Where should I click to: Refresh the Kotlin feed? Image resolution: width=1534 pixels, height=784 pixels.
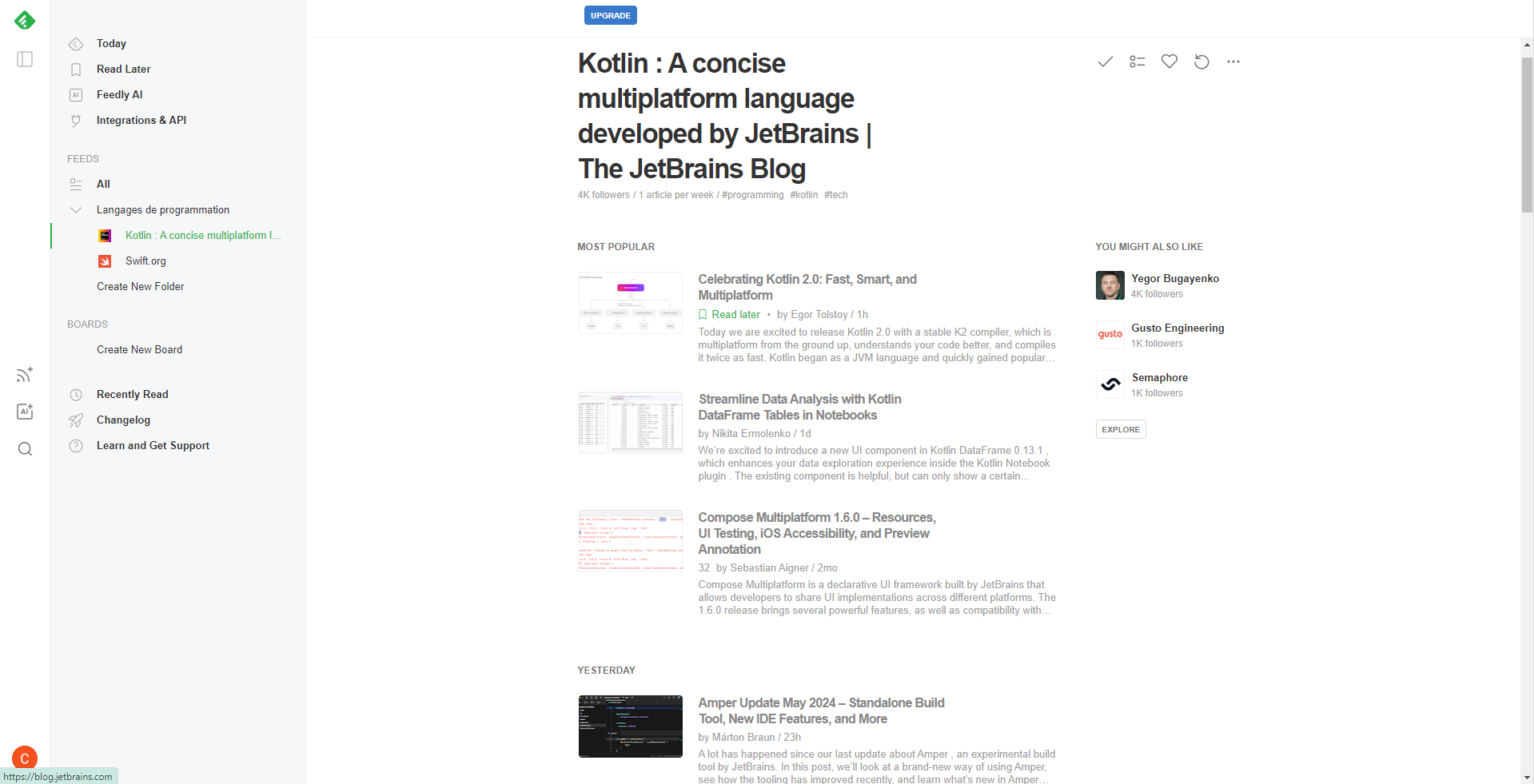point(1201,62)
